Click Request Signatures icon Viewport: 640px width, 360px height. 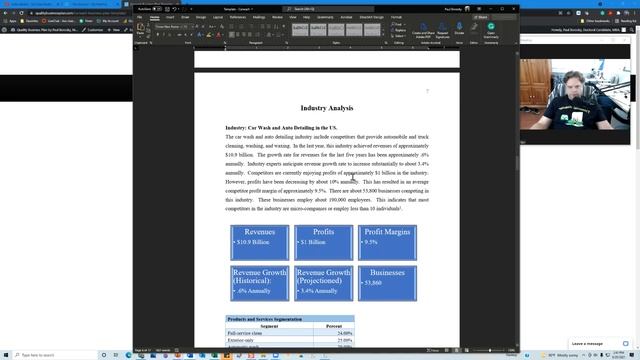pyautogui.click(x=442, y=30)
